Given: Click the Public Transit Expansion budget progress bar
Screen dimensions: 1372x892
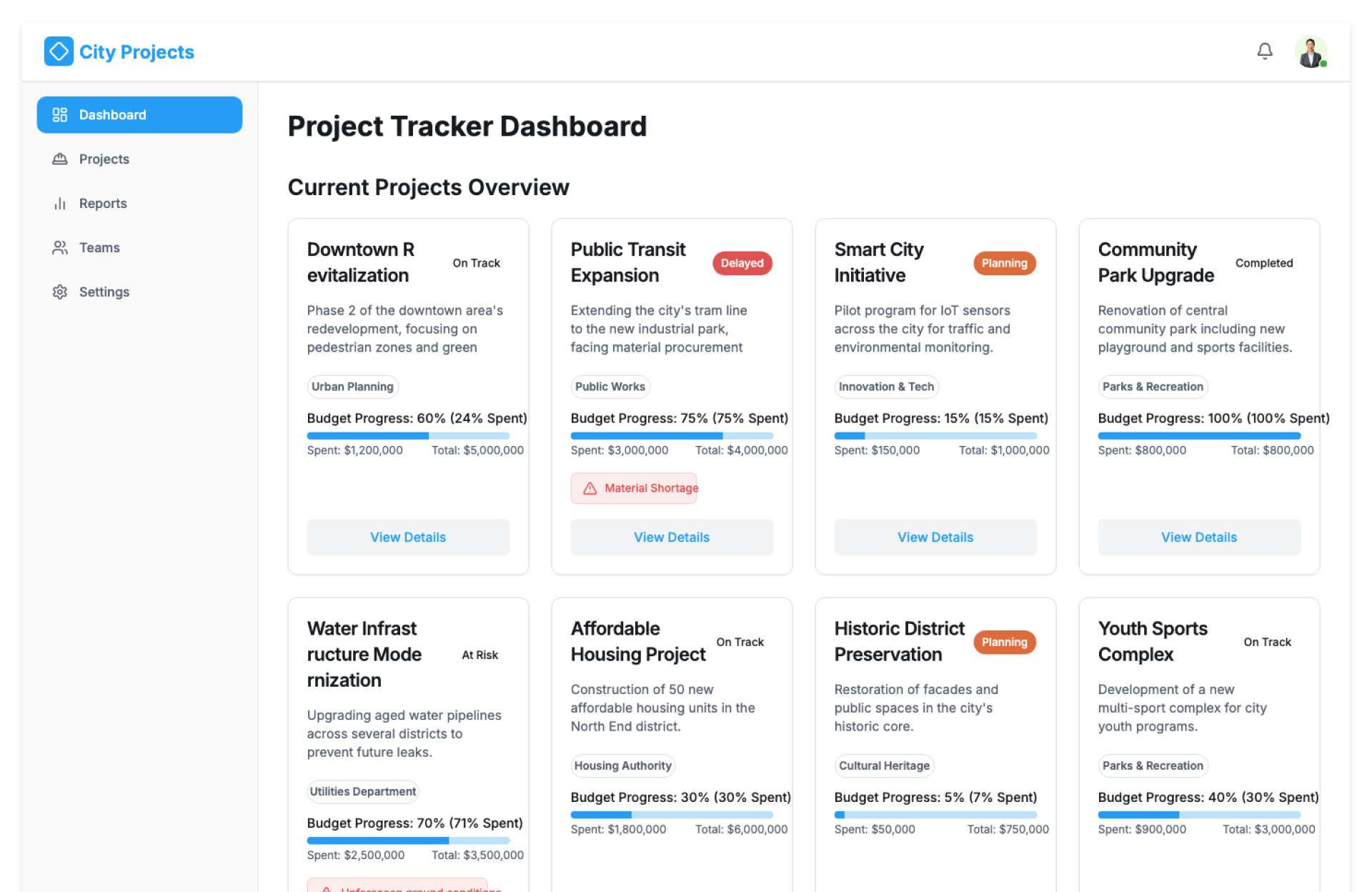Looking at the screenshot, I should 672,436.
